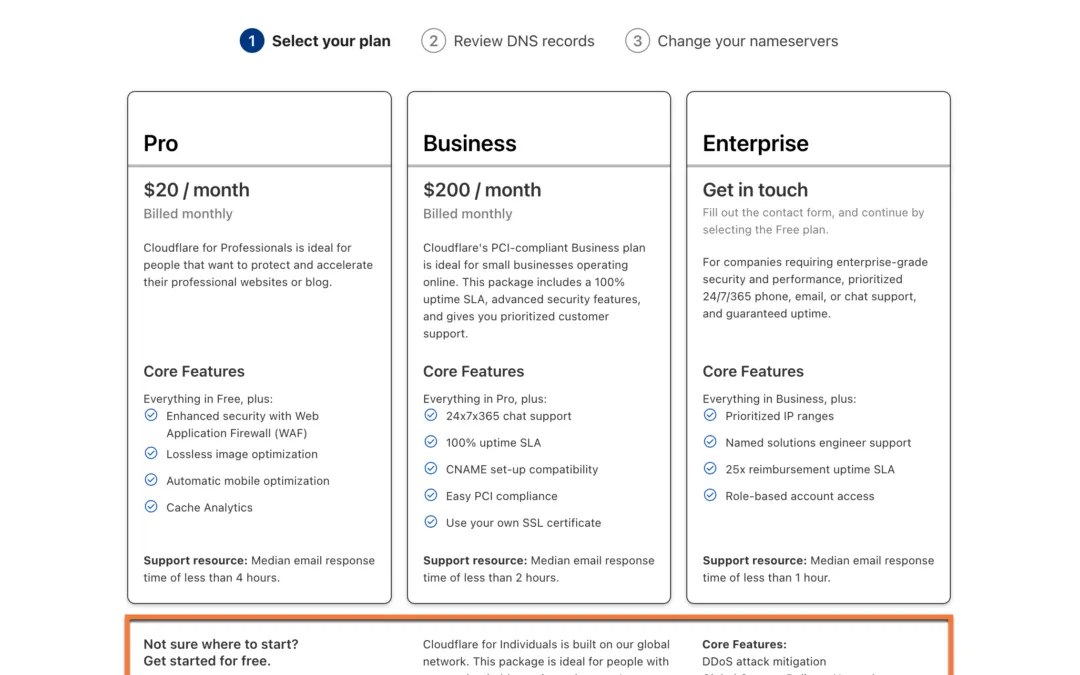Image resolution: width=1080 pixels, height=675 pixels.
Task: Click the checkmark beside Easy PCI compliance
Action: tap(430, 496)
